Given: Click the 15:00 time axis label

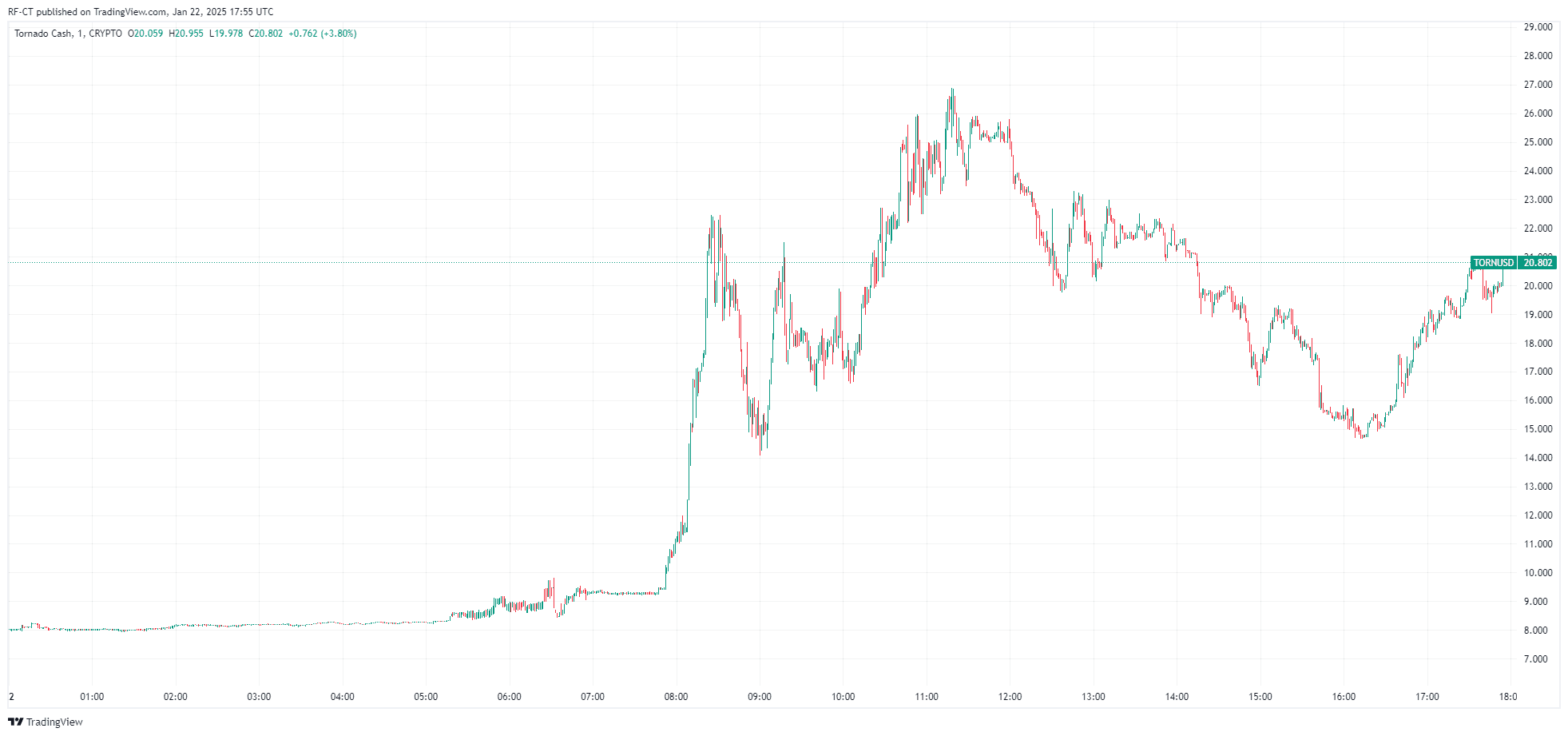Looking at the screenshot, I should pos(1260,697).
